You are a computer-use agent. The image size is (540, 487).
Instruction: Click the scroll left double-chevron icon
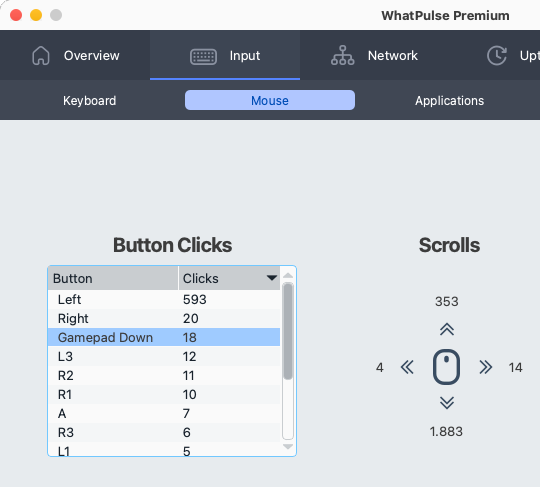[407, 367]
